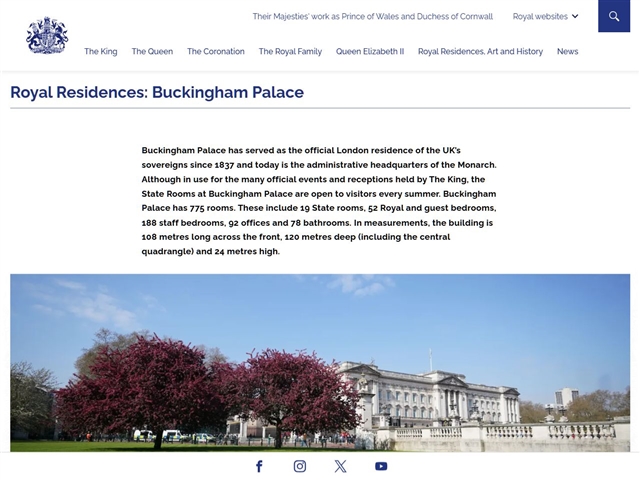The height and width of the screenshot is (480, 640).
Task: Click the text '775 rooms' in paragraph
Action: pos(212,208)
